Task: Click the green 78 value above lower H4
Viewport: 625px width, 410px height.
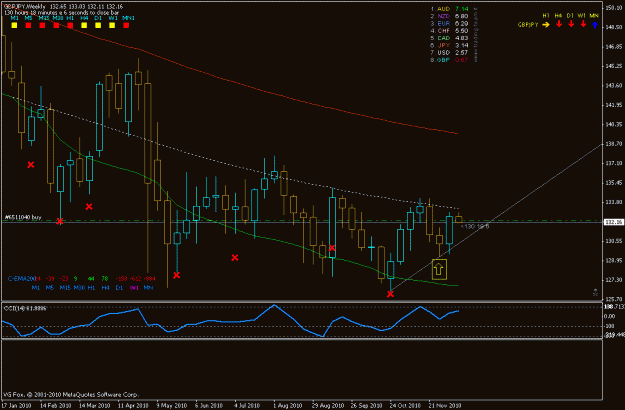Action: coord(104,279)
